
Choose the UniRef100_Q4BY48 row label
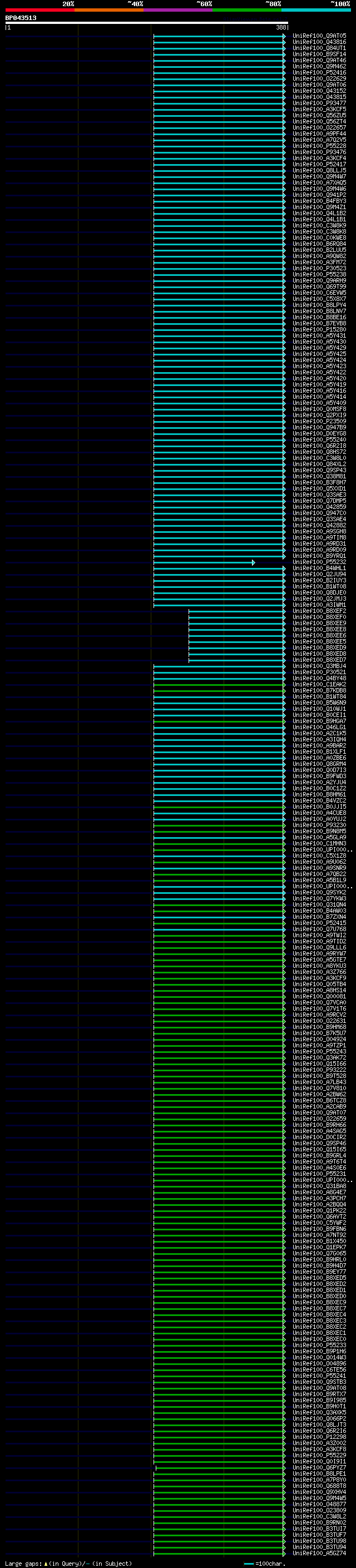coord(319,678)
